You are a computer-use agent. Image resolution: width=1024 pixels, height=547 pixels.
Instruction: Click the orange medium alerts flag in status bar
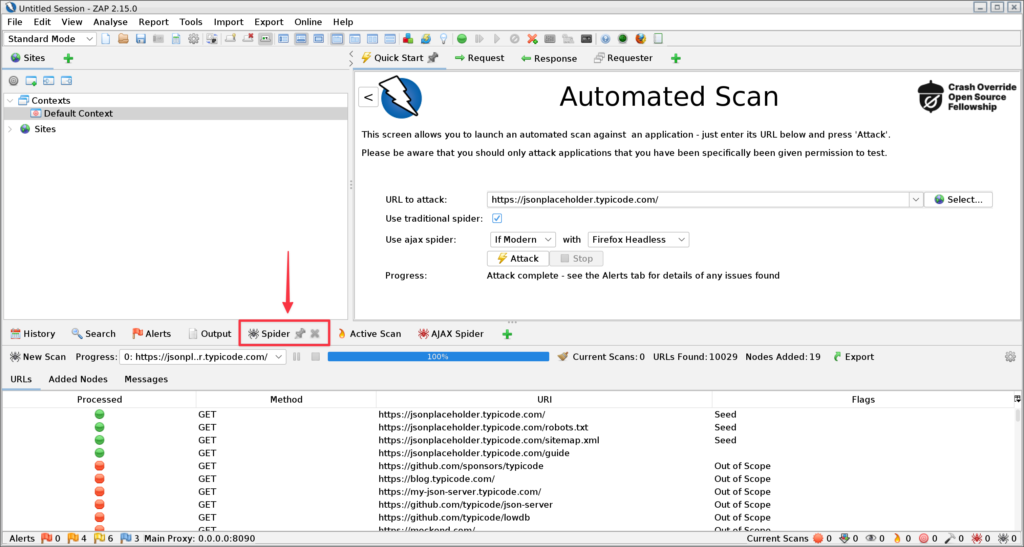pos(72,539)
